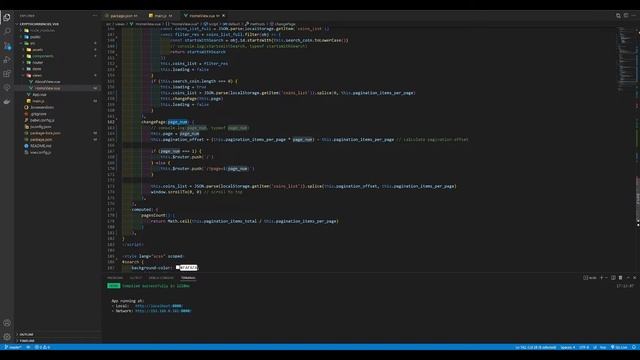The image size is (640, 360).
Task: Open the Search view in activity bar
Action: pyautogui.click(x=7, y=31)
